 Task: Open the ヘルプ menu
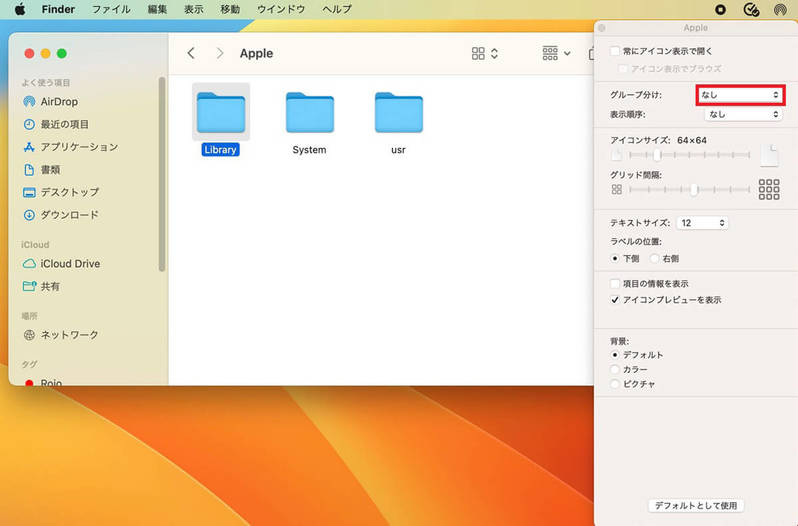coord(337,9)
